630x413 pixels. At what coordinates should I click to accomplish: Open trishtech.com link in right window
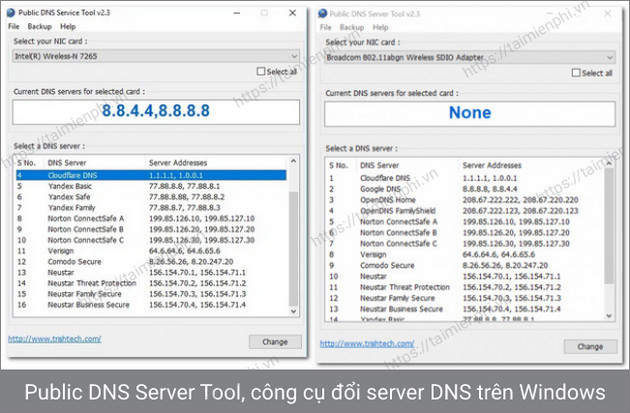[367, 343]
